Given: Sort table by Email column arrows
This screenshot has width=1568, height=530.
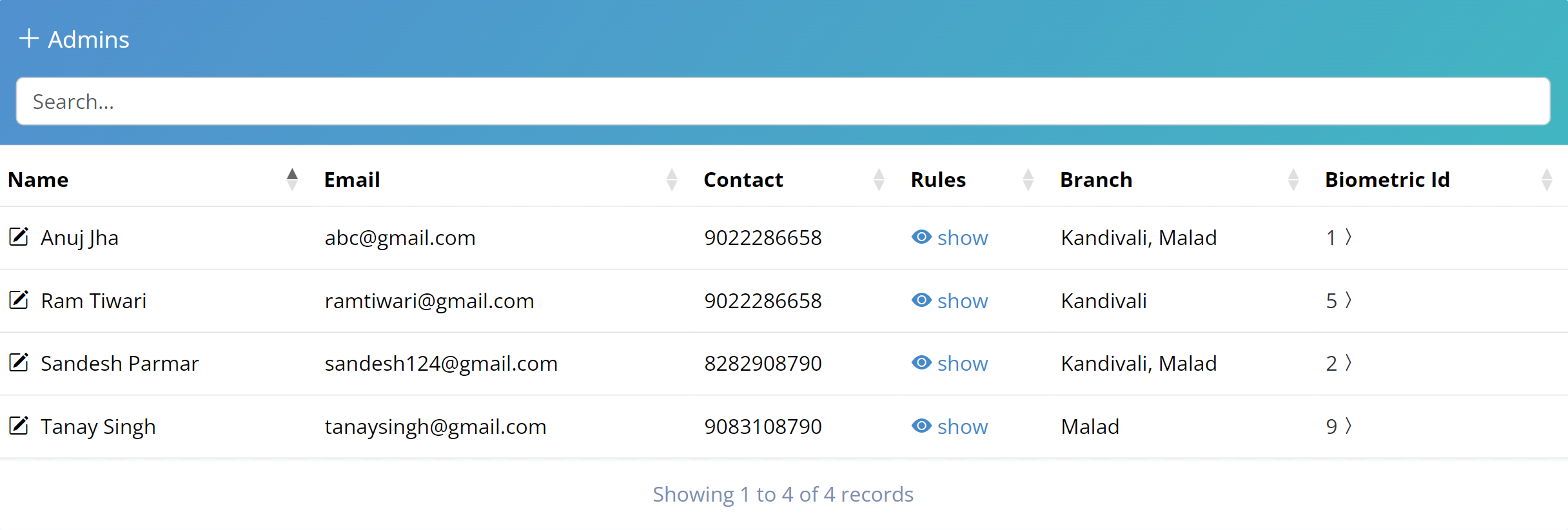Looking at the screenshot, I should (x=672, y=179).
